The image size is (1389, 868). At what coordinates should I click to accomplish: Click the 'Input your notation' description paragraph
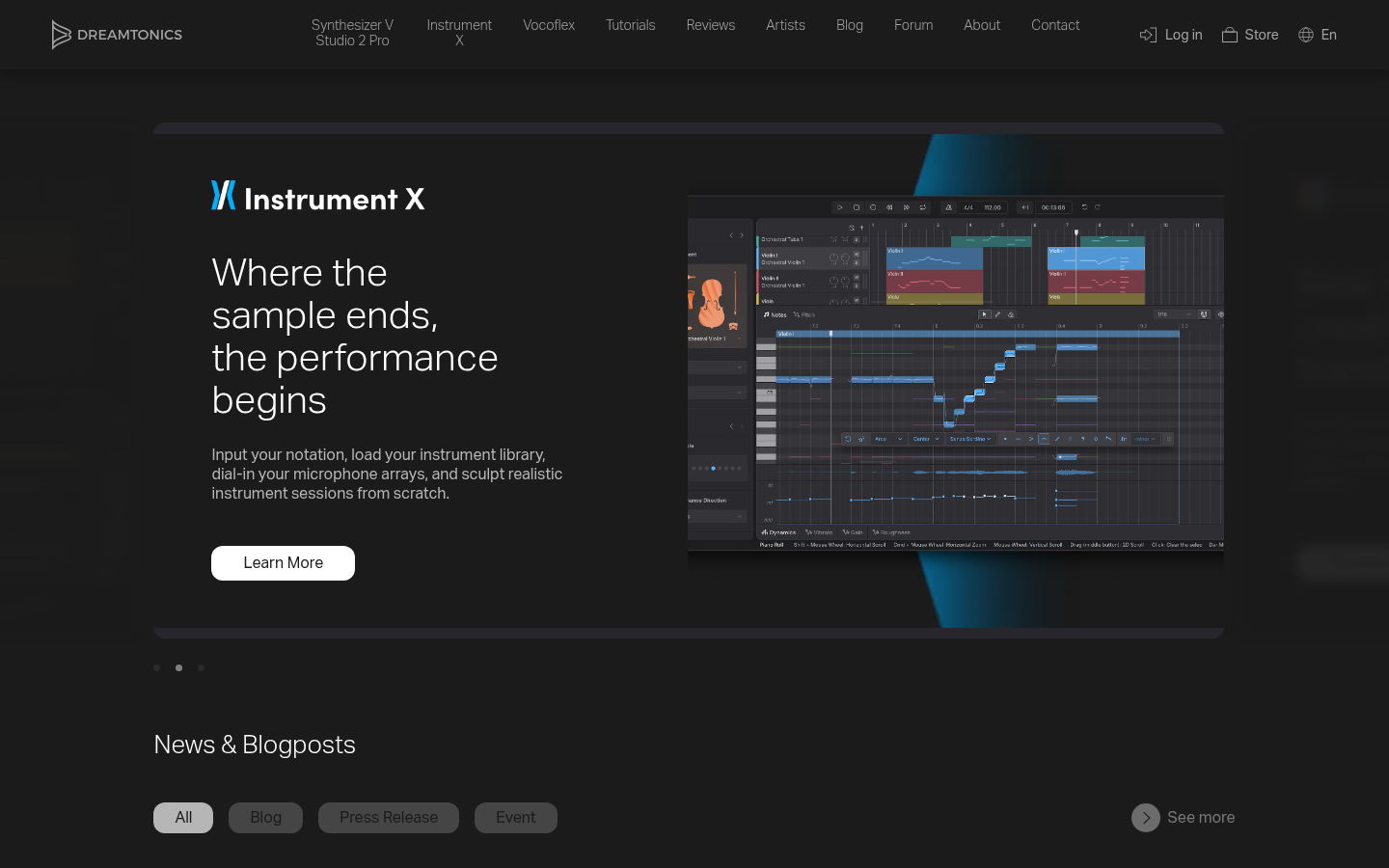click(387, 474)
